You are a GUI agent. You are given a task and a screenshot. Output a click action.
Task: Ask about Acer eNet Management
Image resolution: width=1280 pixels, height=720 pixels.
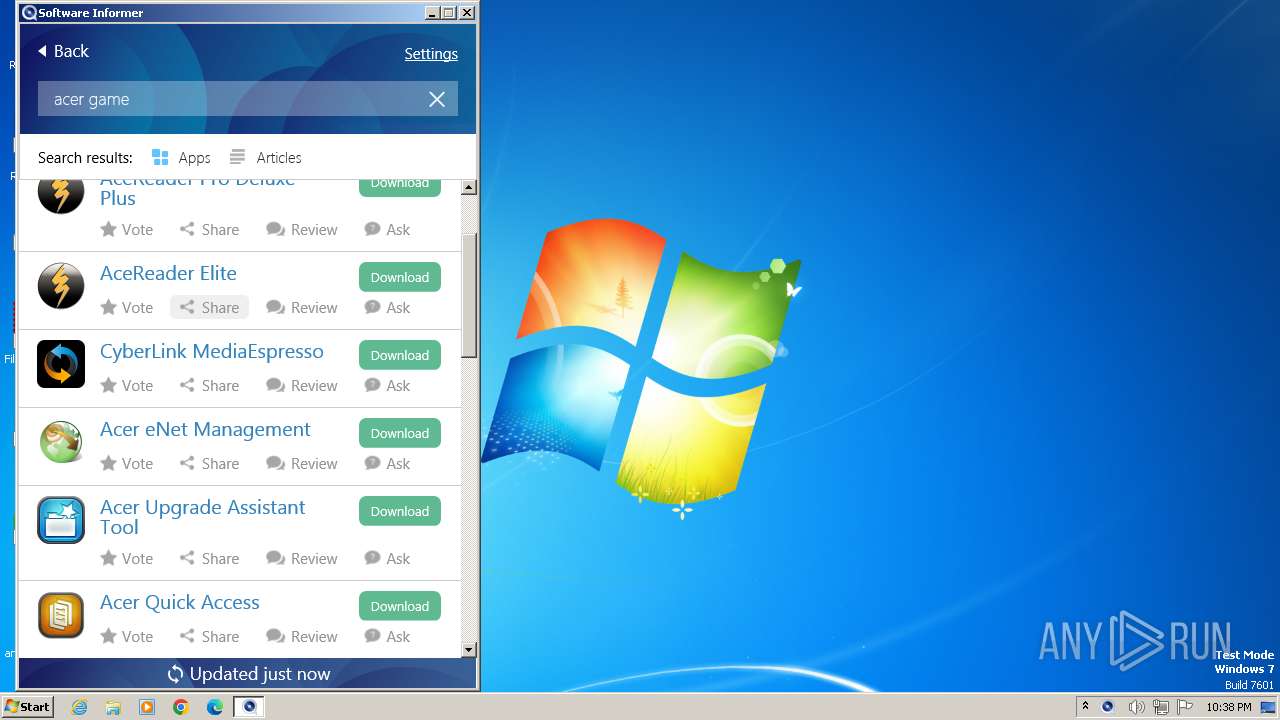pos(387,464)
